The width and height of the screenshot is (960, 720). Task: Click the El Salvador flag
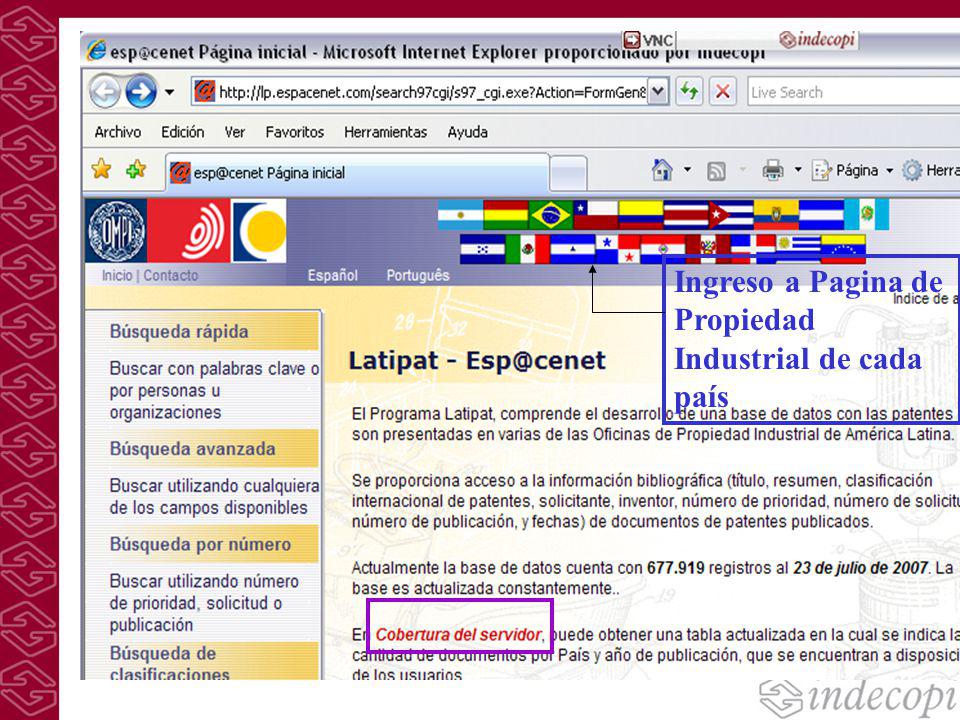(x=822, y=215)
